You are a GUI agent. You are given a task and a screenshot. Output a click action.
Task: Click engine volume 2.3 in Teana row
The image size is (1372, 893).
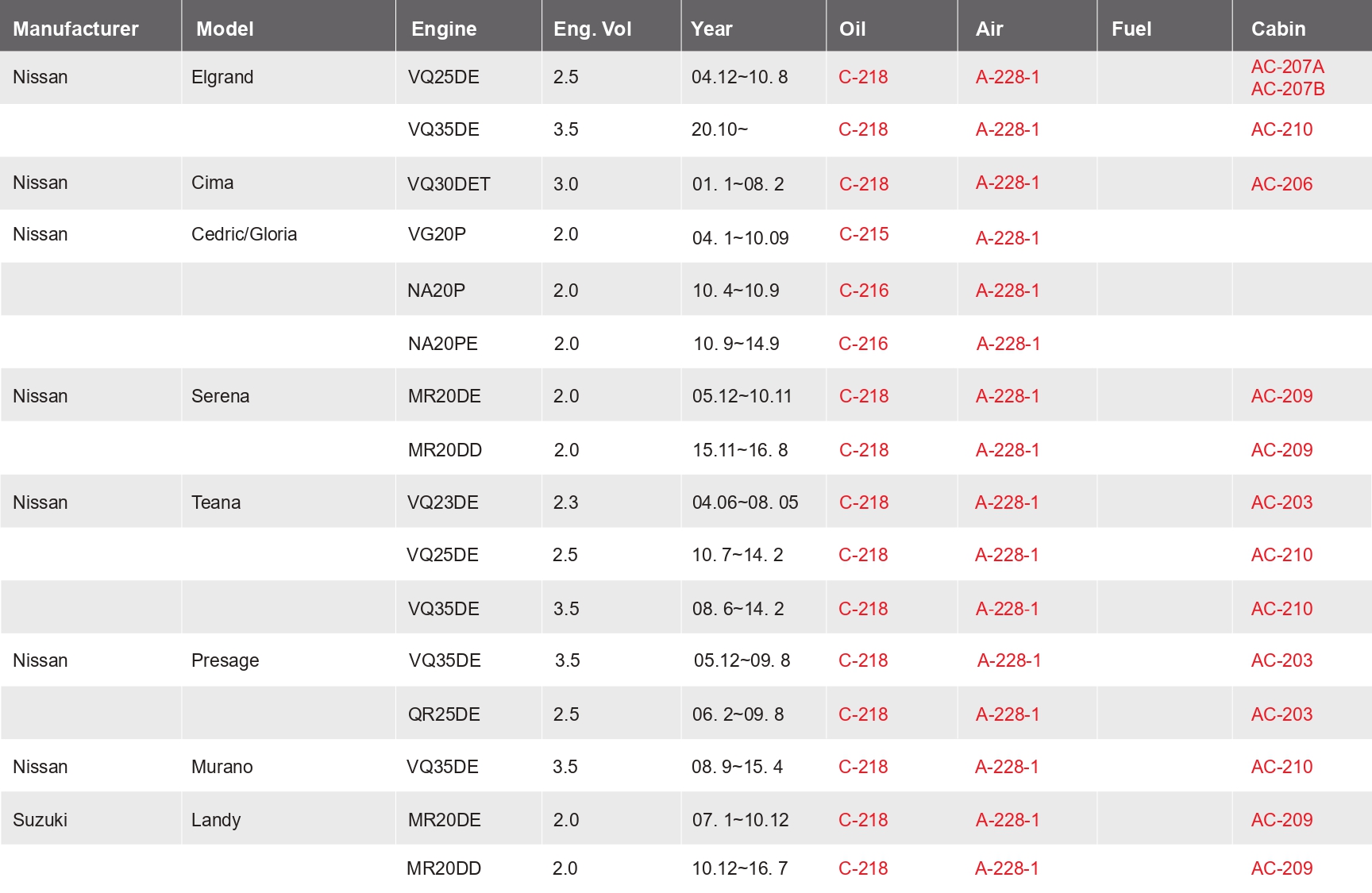pos(565,502)
